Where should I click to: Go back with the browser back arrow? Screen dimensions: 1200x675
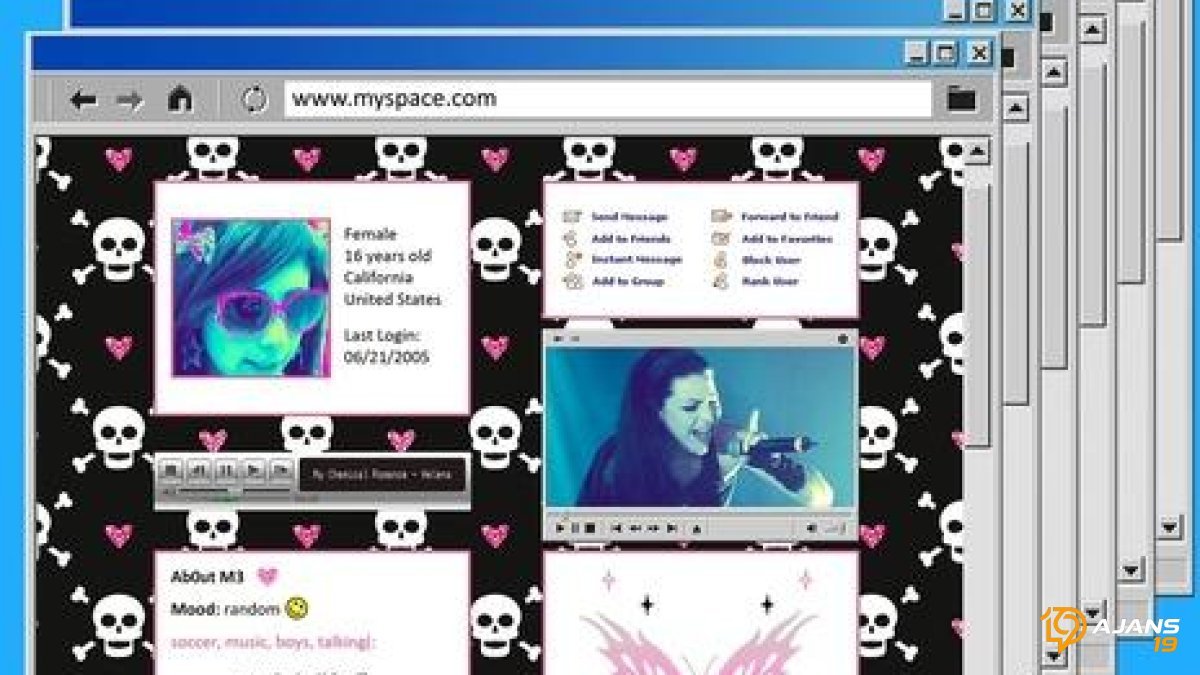84,99
